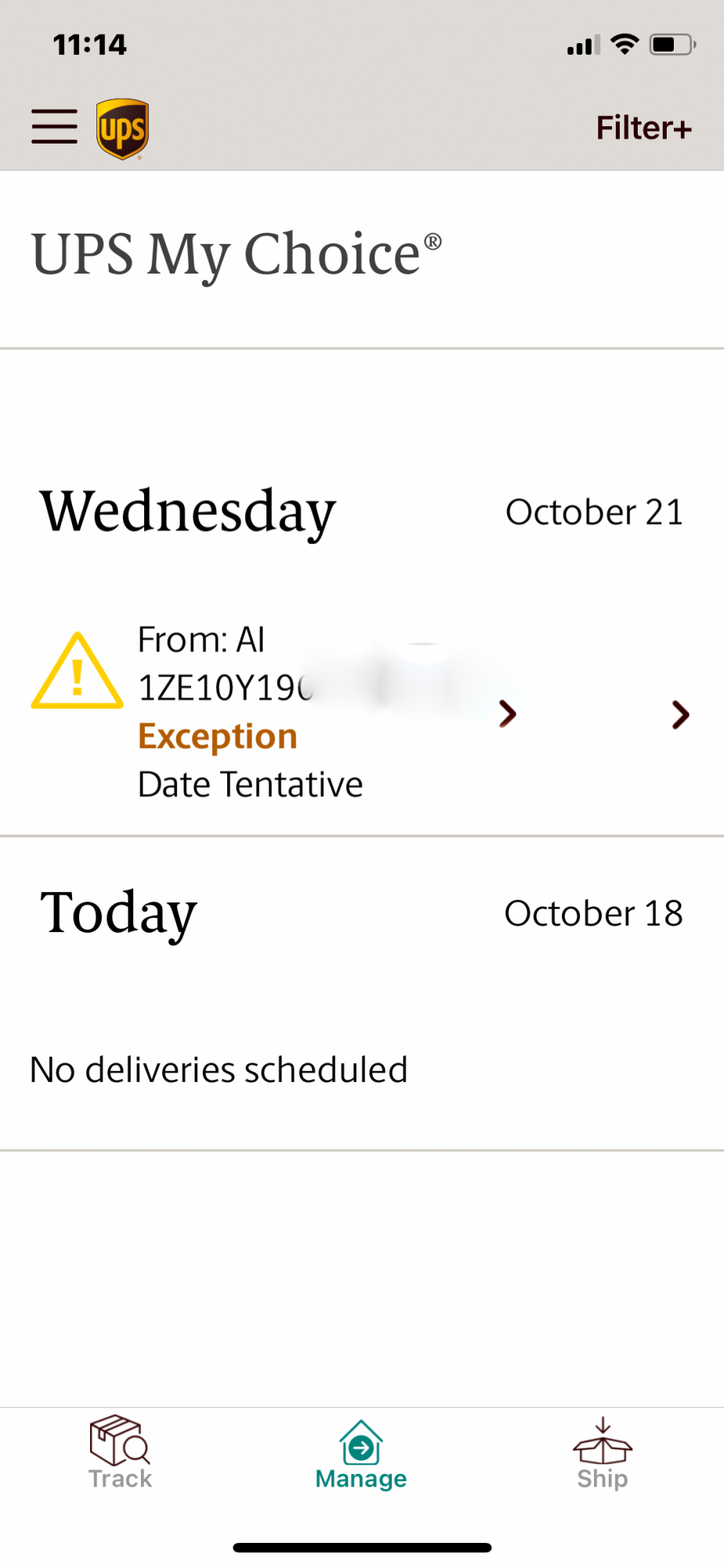Tap the orange Exception status text
Image resolution: width=724 pixels, height=1568 pixels.
pos(218,736)
